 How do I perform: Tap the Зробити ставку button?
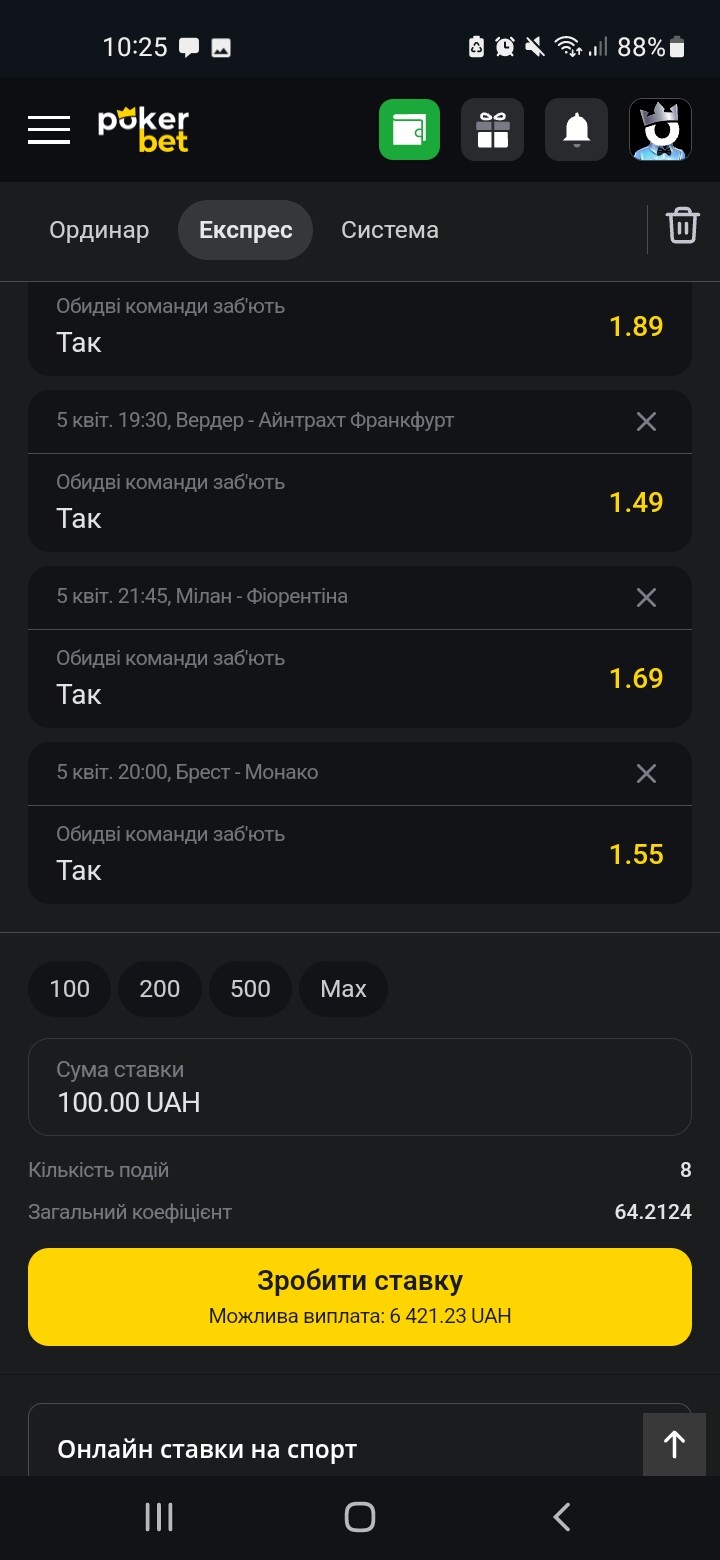pos(360,1297)
